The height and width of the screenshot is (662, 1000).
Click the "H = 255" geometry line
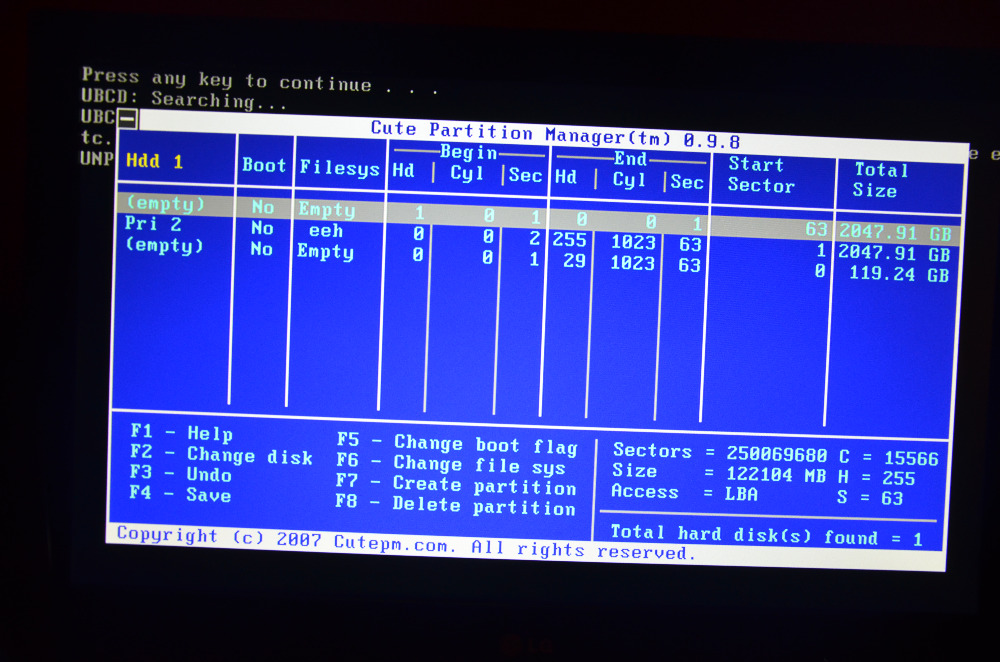(x=876, y=478)
